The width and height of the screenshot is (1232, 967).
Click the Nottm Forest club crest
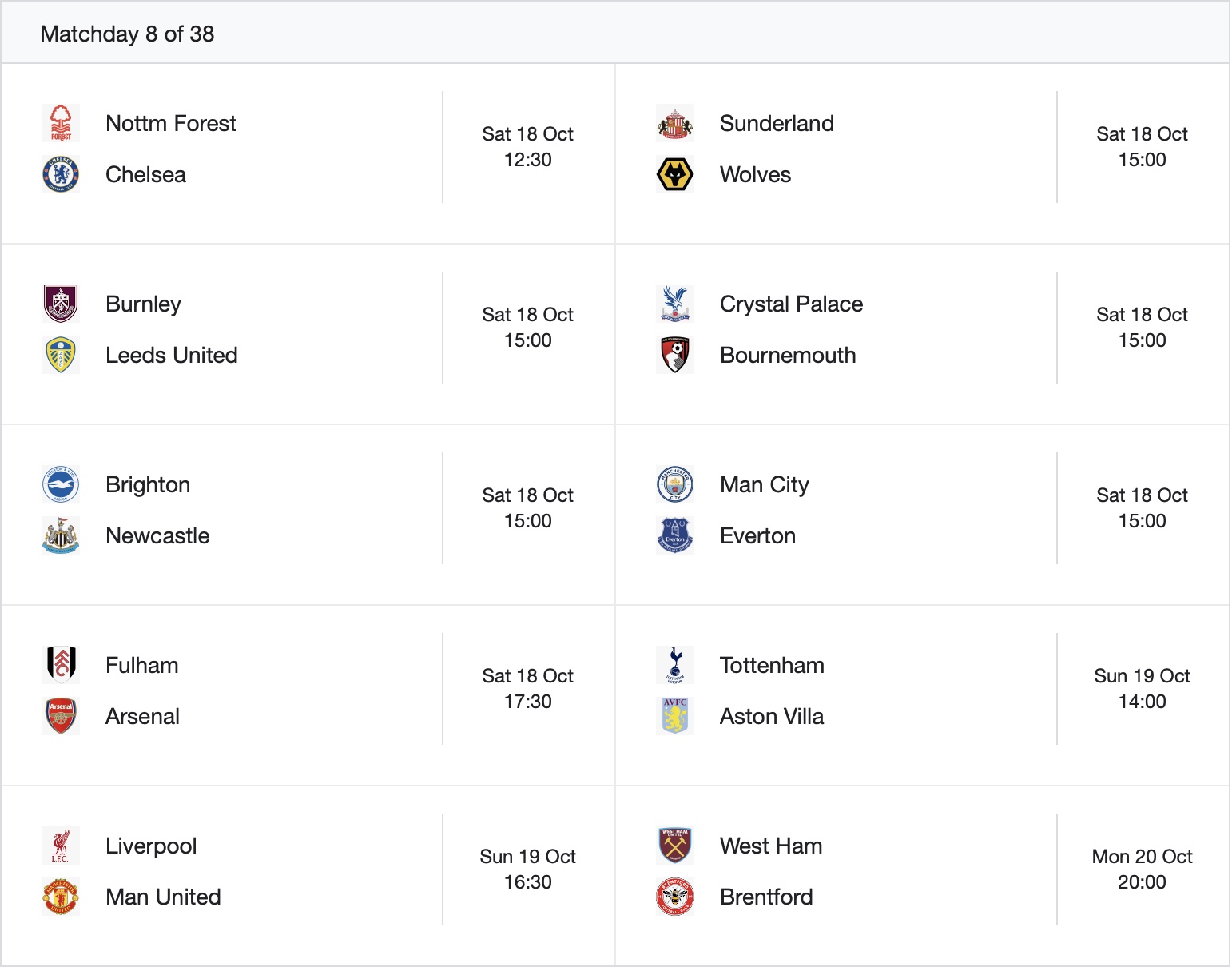(61, 123)
